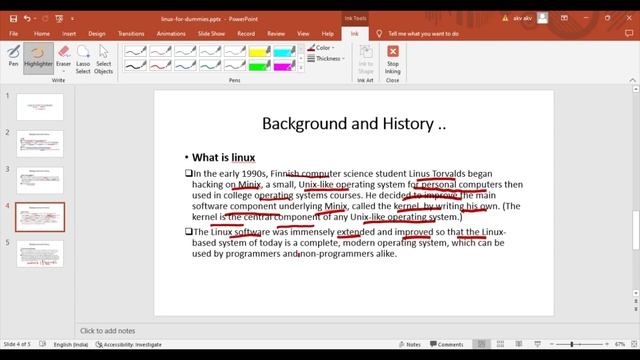
Task: Open ribbon display options icon
Action: click(564, 18)
